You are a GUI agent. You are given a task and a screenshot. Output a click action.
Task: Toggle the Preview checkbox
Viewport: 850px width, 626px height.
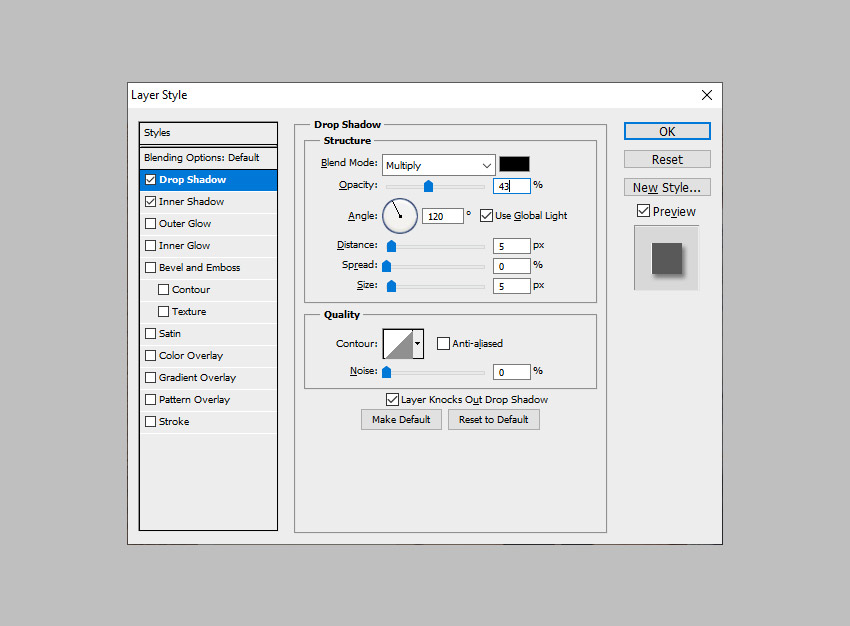coord(643,212)
